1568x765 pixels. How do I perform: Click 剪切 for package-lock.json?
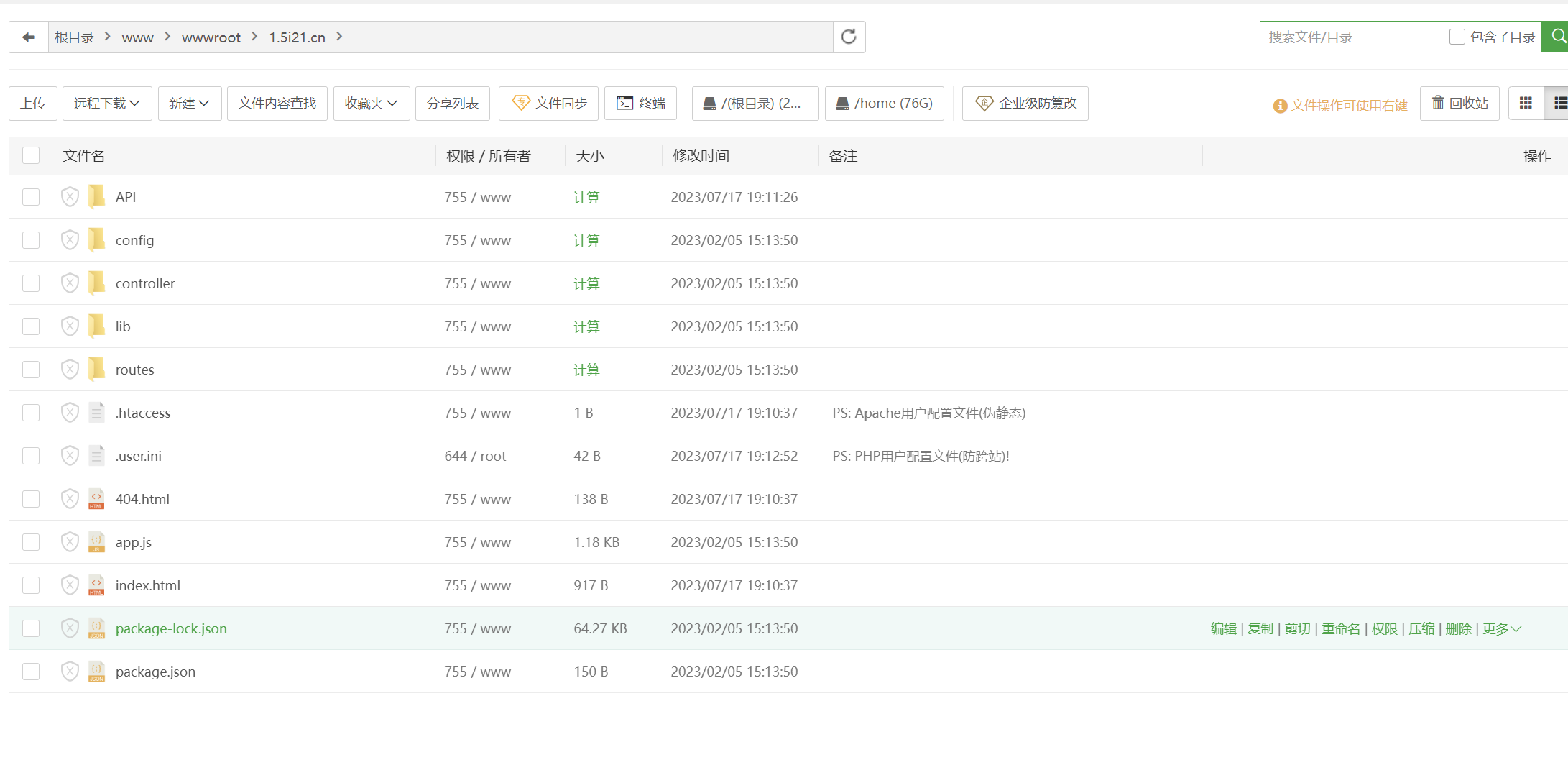[x=1298, y=628]
